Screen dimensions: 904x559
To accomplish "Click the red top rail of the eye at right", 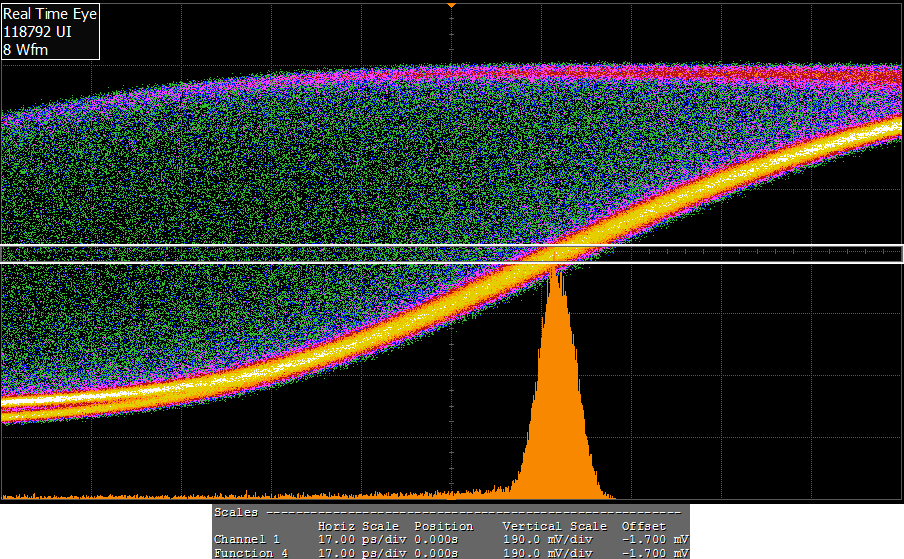I will pyautogui.click(x=850, y=75).
